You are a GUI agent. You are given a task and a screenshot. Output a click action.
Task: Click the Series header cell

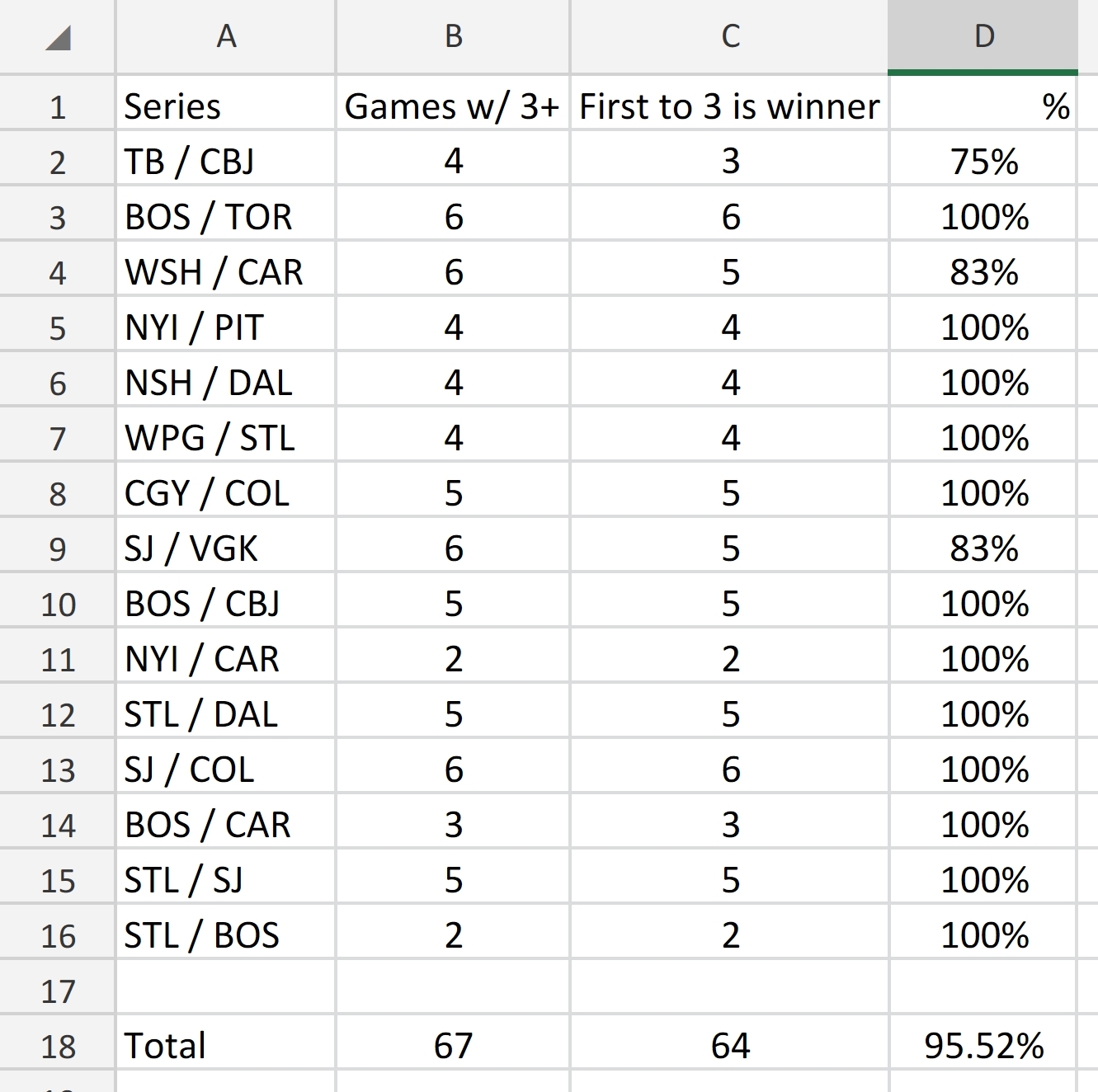click(x=224, y=105)
